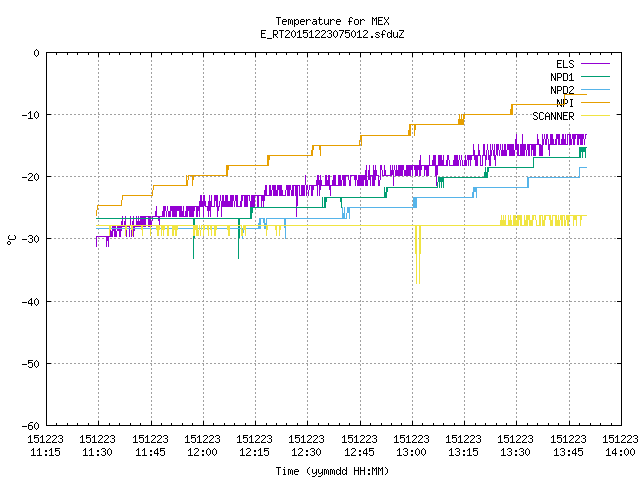
Task: Click the 13:30 x-axis tick label
Action: tap(515, 452)
